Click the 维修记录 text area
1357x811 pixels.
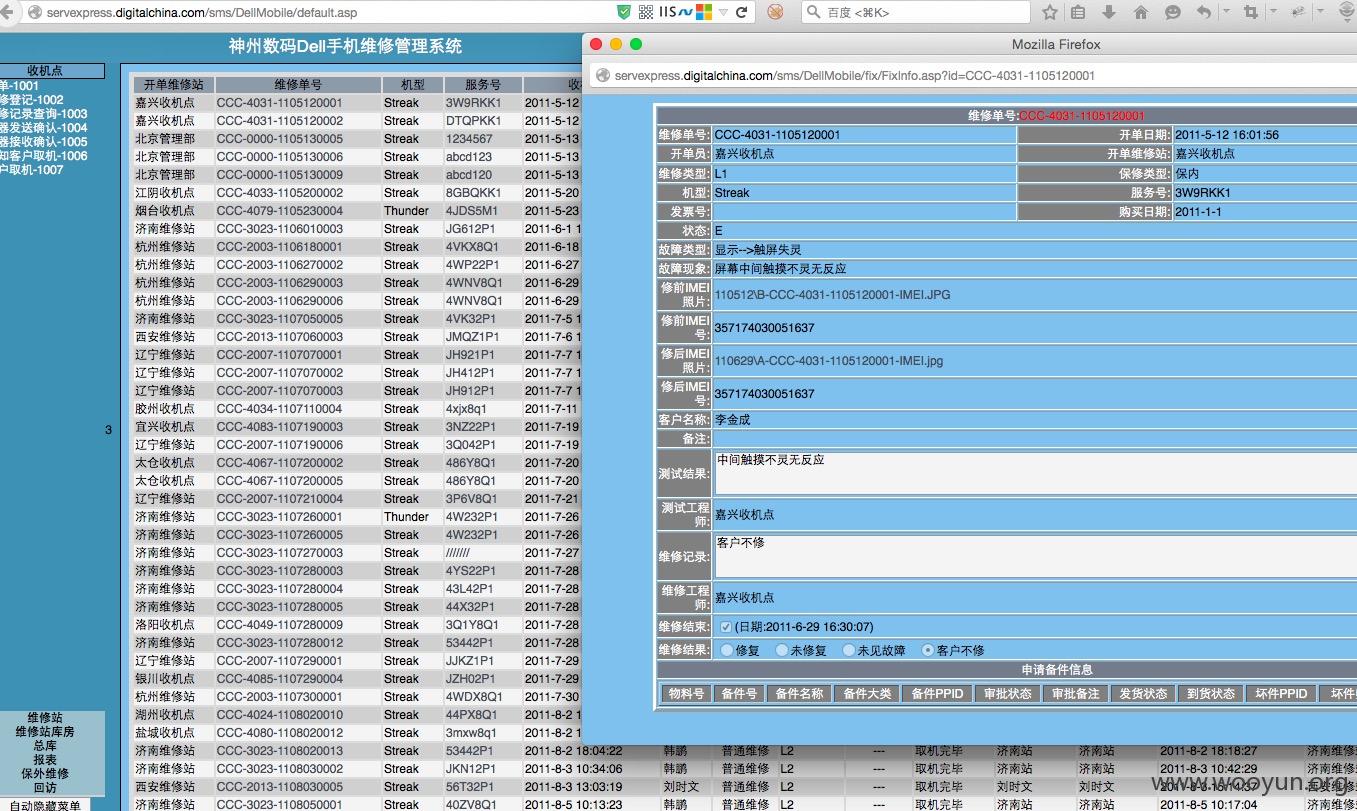(x=1035, y=556)
